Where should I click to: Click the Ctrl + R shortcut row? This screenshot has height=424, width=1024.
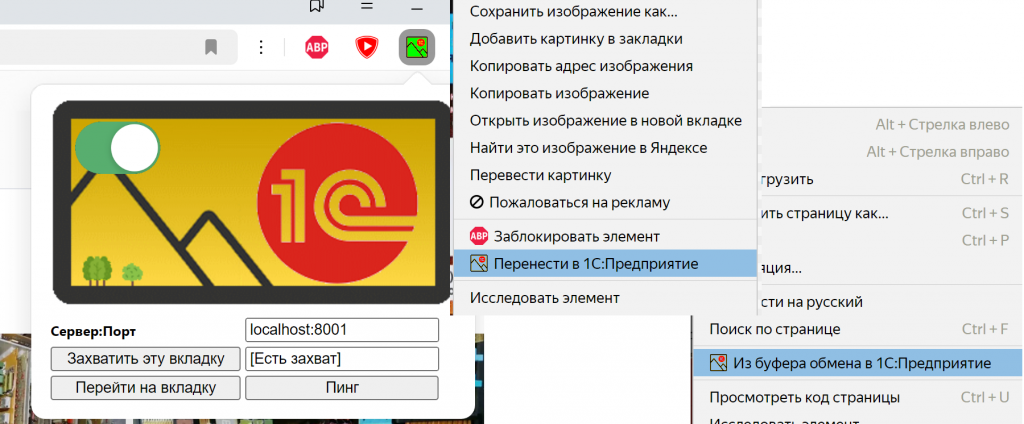tap(890, 179)
